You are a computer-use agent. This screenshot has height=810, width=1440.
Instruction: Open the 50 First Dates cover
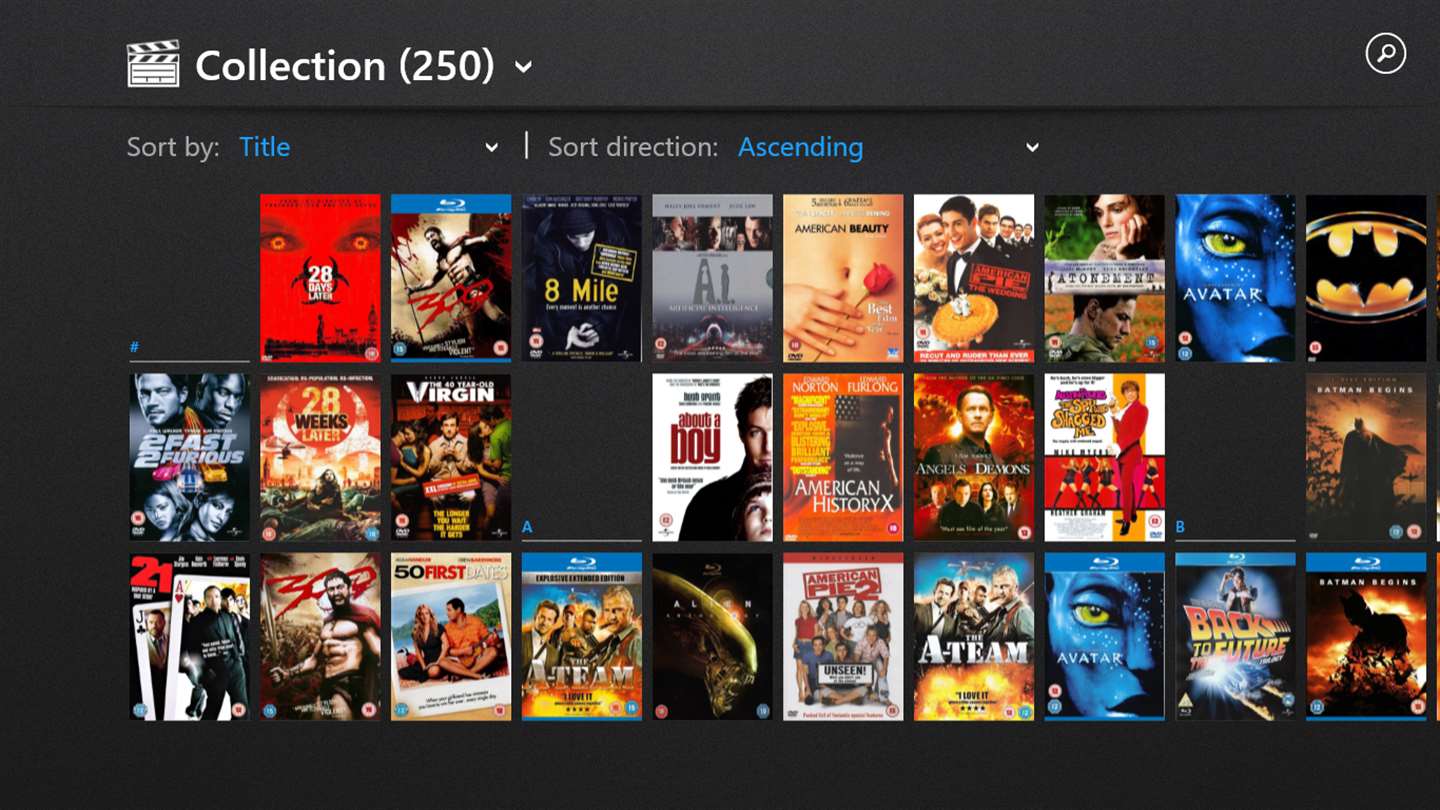[451, 636]
